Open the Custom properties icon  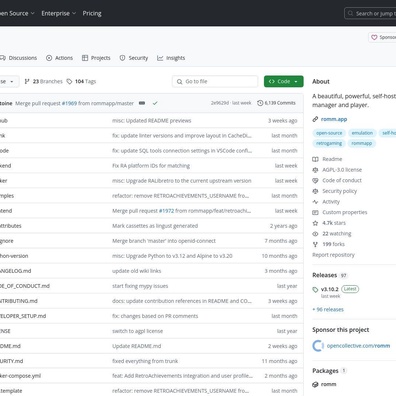tap(315, 212)
